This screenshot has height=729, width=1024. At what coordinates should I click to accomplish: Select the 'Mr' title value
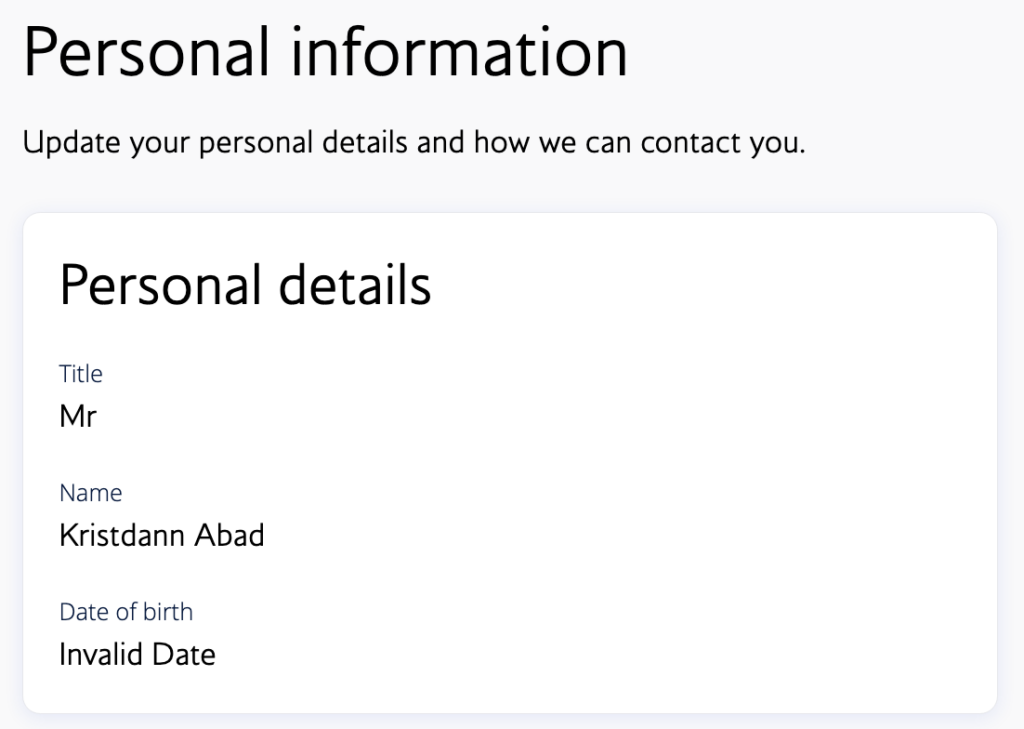coord(78,416)
